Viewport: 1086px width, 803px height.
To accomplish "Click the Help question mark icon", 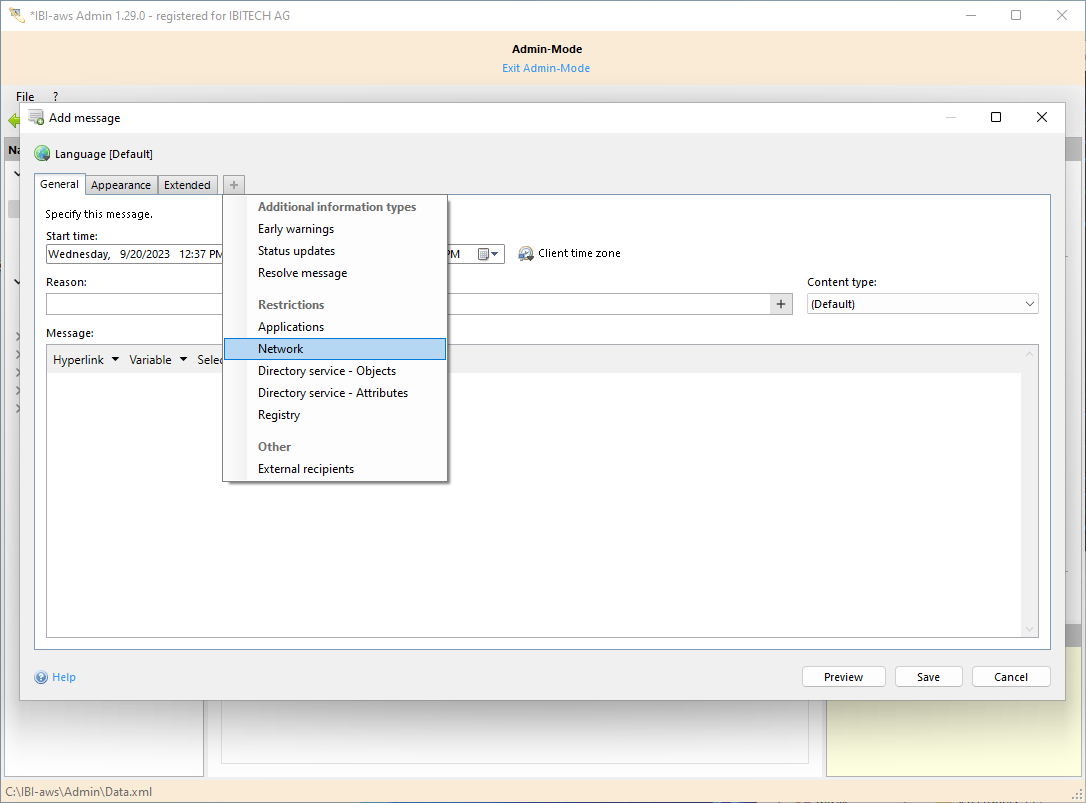I will [41, 677].
